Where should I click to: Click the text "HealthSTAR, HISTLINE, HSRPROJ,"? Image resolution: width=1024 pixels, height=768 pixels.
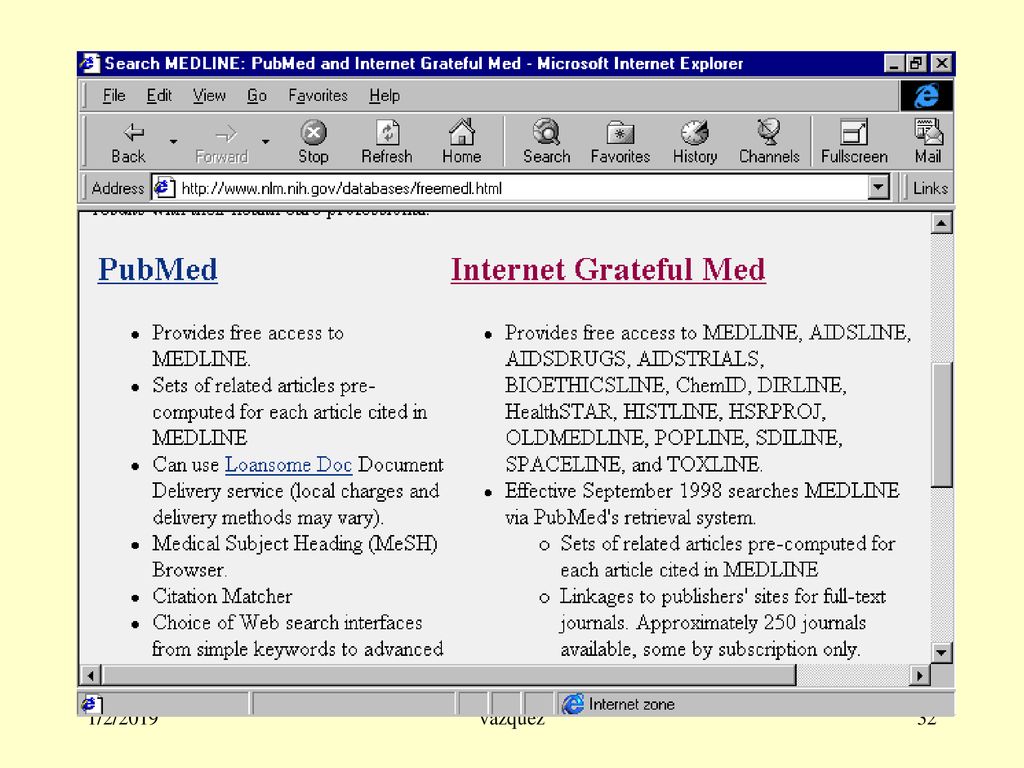(x=665, y=411)
